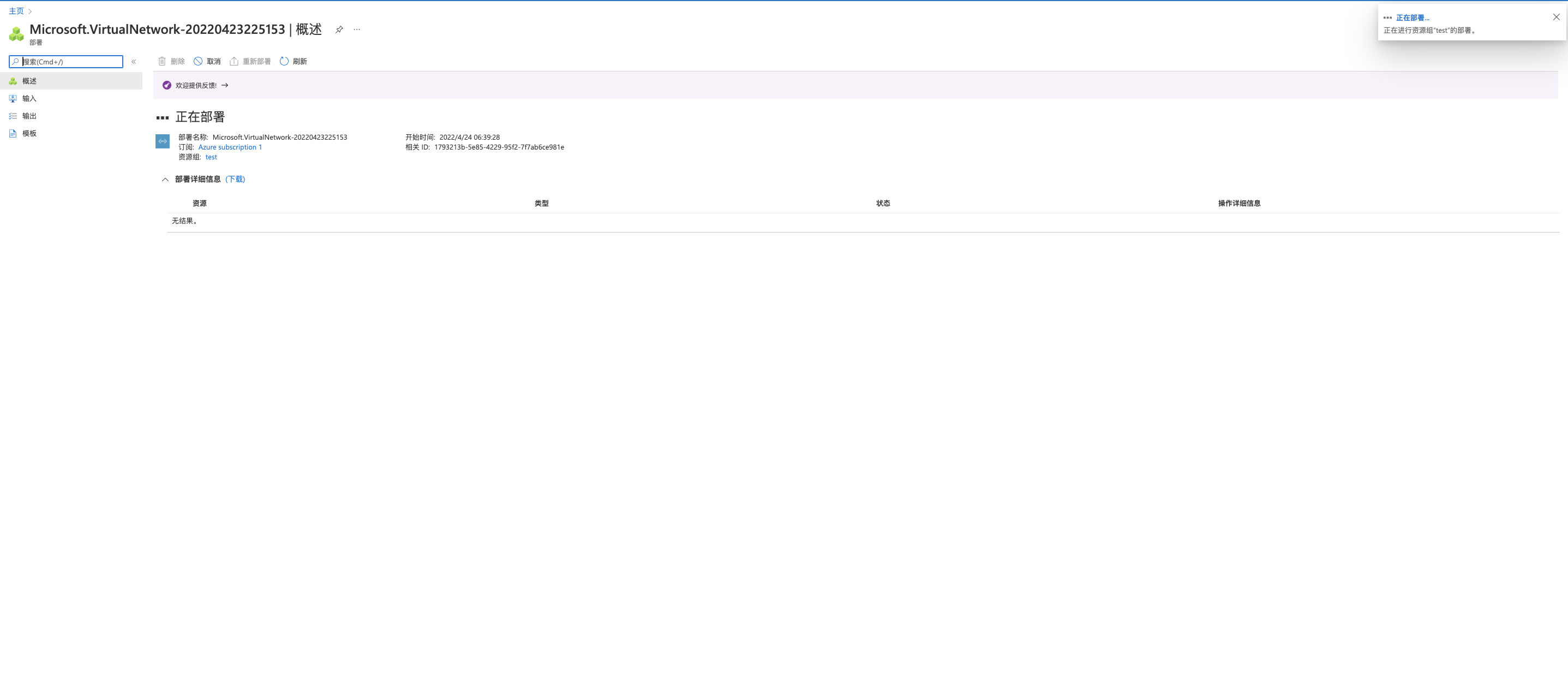
Task: Click the 正在部署 status heading
Action: pyautogui.click(x=200, y=117)
